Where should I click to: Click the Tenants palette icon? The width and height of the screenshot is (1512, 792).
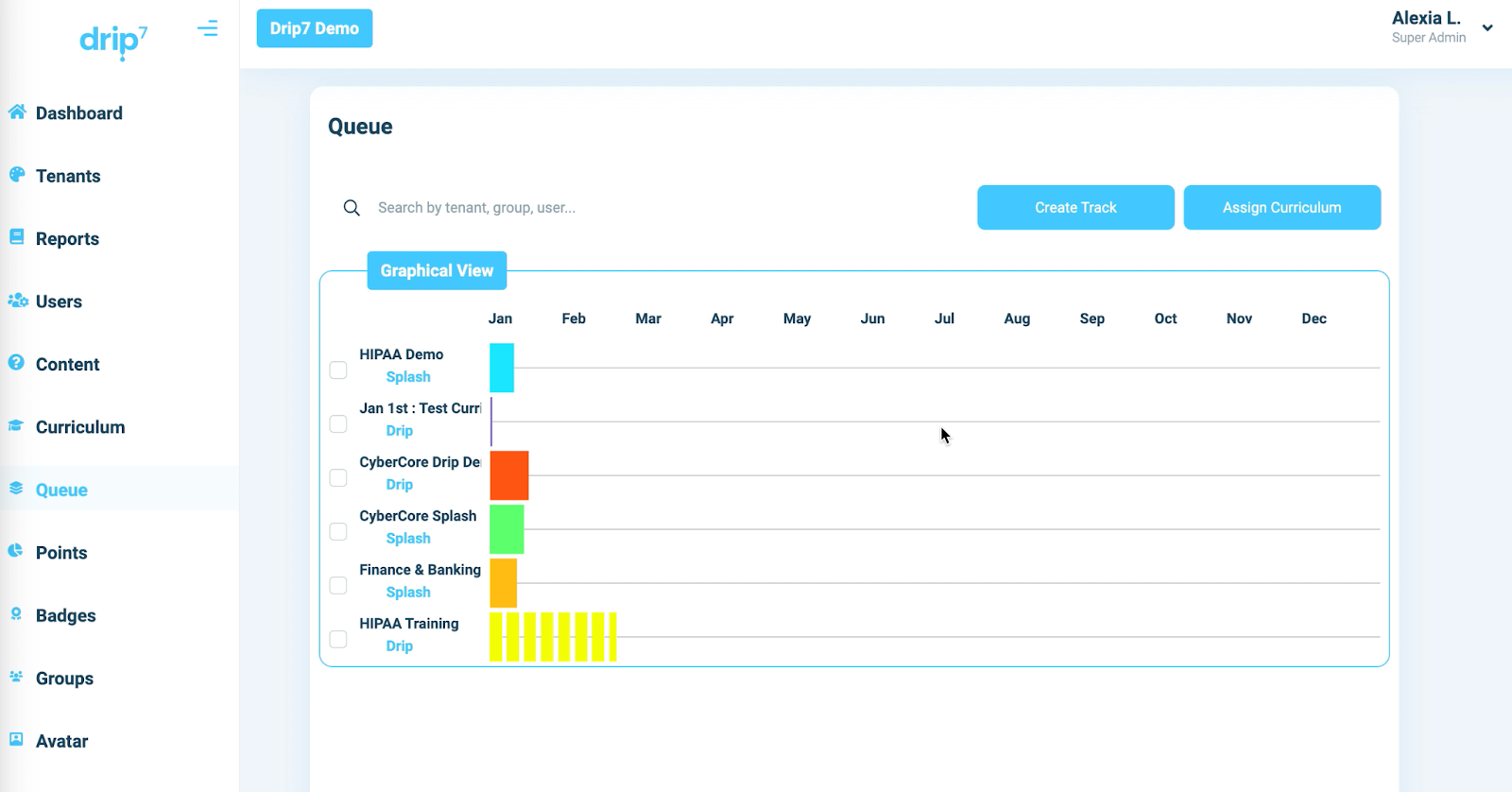pyautogui.click(x=17, y=175)
